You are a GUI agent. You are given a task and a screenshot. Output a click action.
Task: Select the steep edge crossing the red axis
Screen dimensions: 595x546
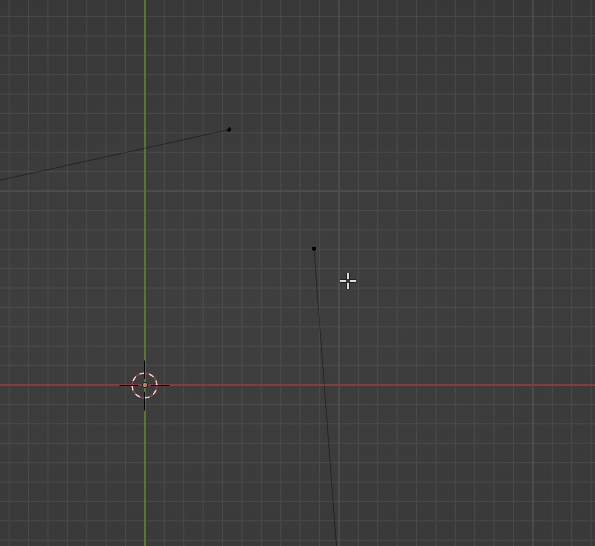326,398
